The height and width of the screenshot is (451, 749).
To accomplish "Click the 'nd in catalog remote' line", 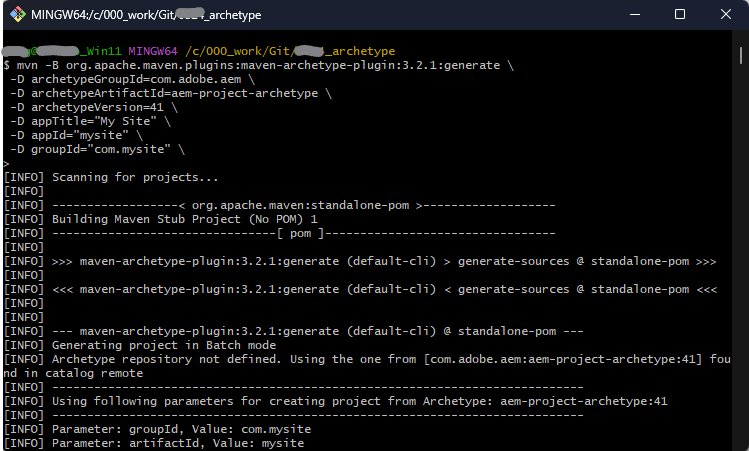I will 73,373.
